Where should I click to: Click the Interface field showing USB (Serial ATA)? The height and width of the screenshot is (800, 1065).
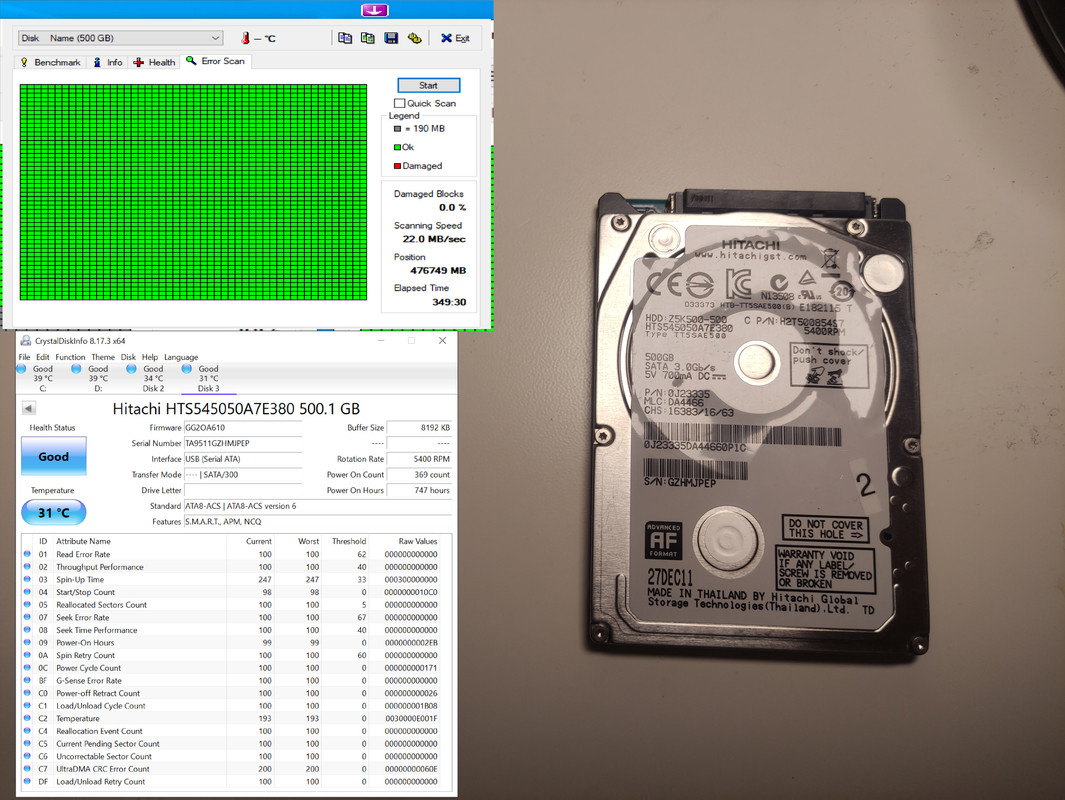[x=242, y=459]
